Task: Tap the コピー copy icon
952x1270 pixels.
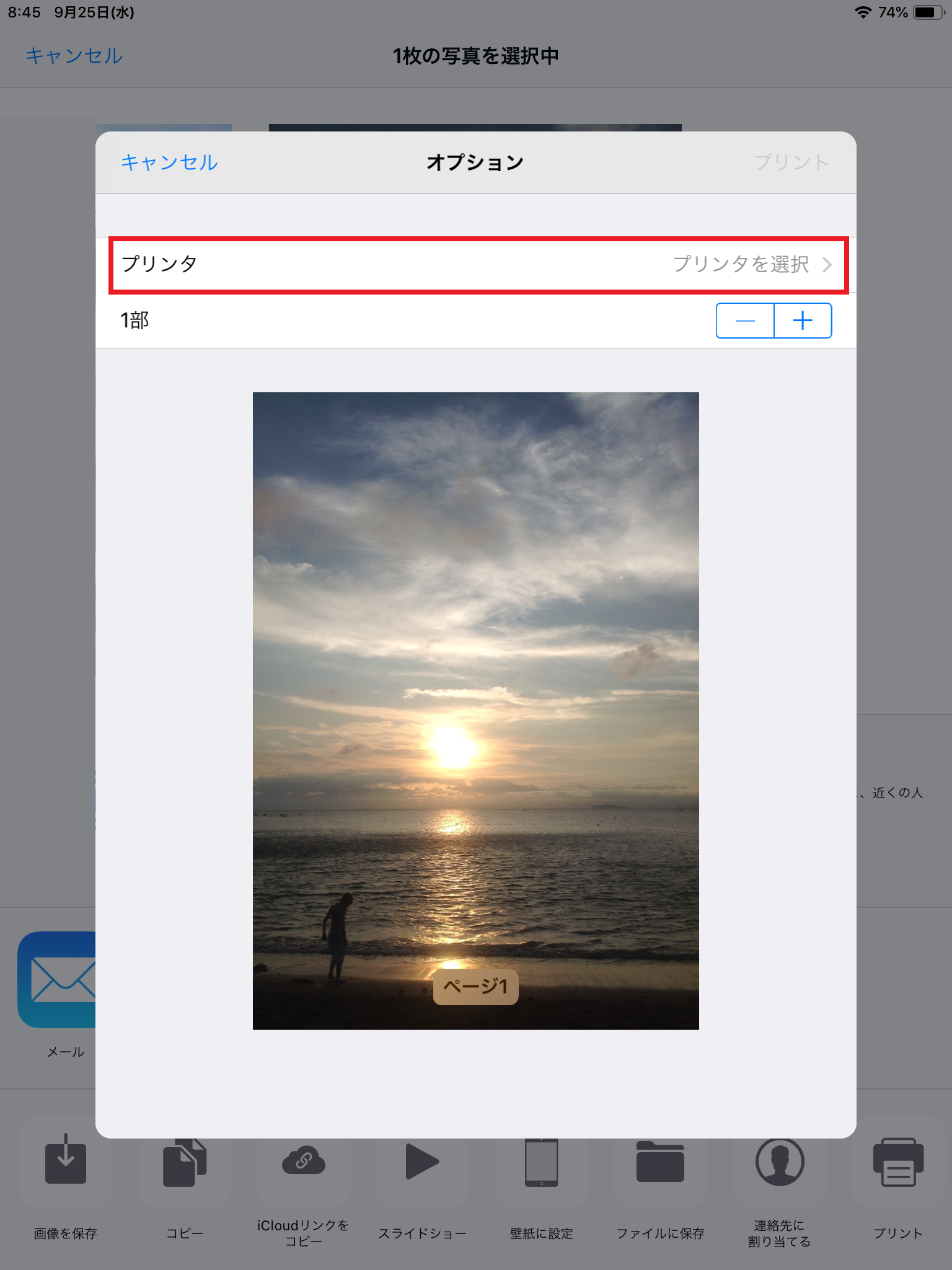Action: (x=185, y=1162)
